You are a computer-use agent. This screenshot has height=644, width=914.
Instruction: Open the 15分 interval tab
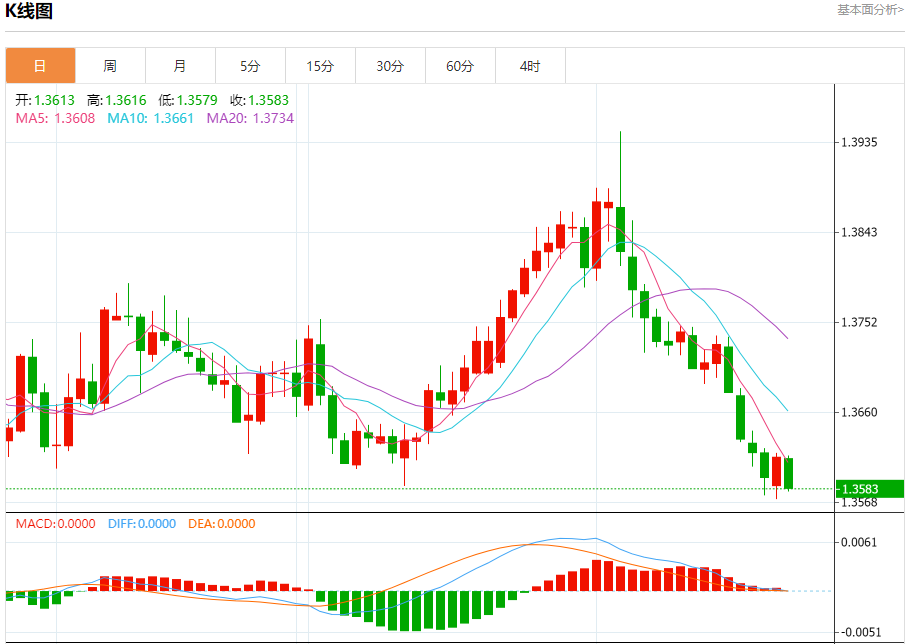[x=320, y=66]
